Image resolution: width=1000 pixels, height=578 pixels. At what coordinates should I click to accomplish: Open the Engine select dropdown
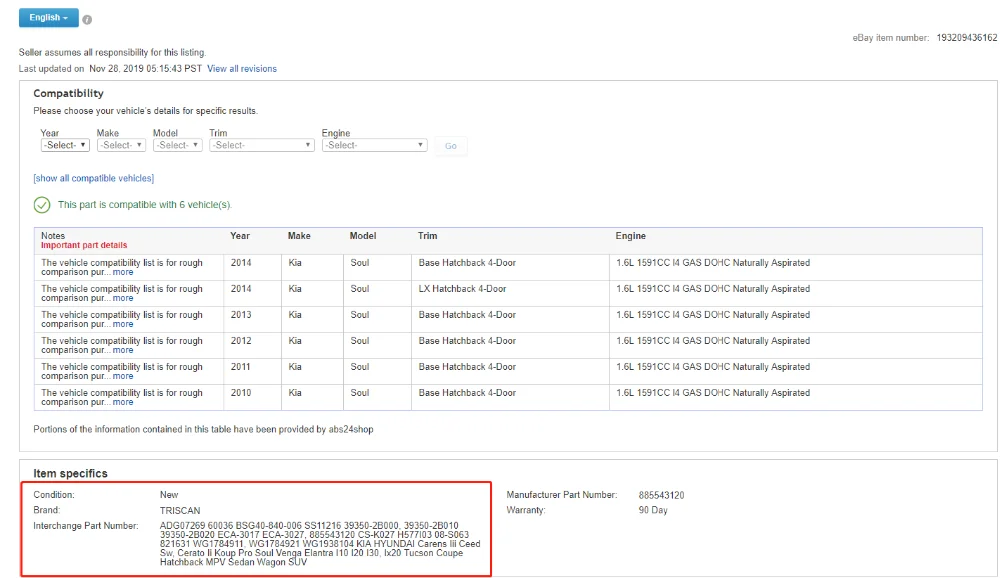click(374, 145)
